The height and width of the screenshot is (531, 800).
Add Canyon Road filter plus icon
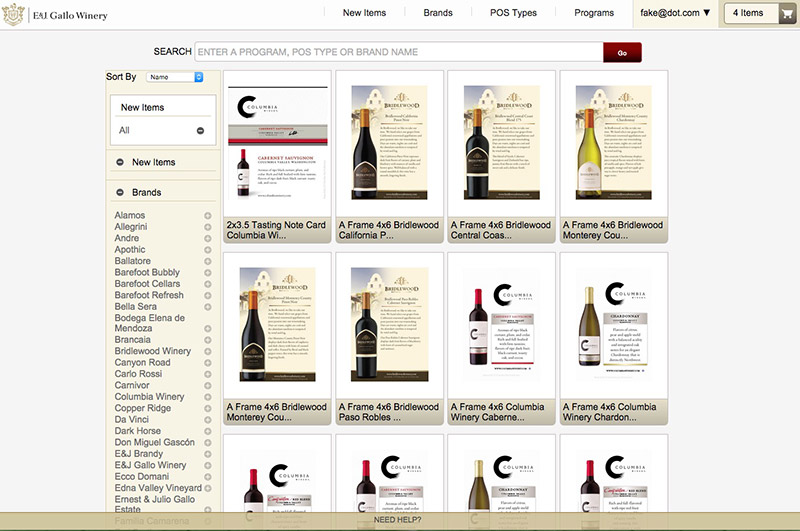click(x=208, y=363)
